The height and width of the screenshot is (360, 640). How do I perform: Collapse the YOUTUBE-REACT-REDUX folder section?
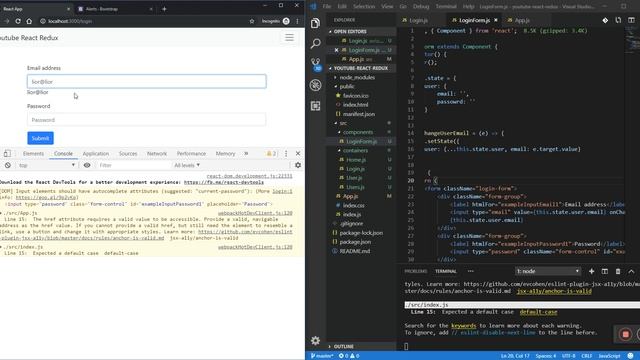click(x=361, y=68)
